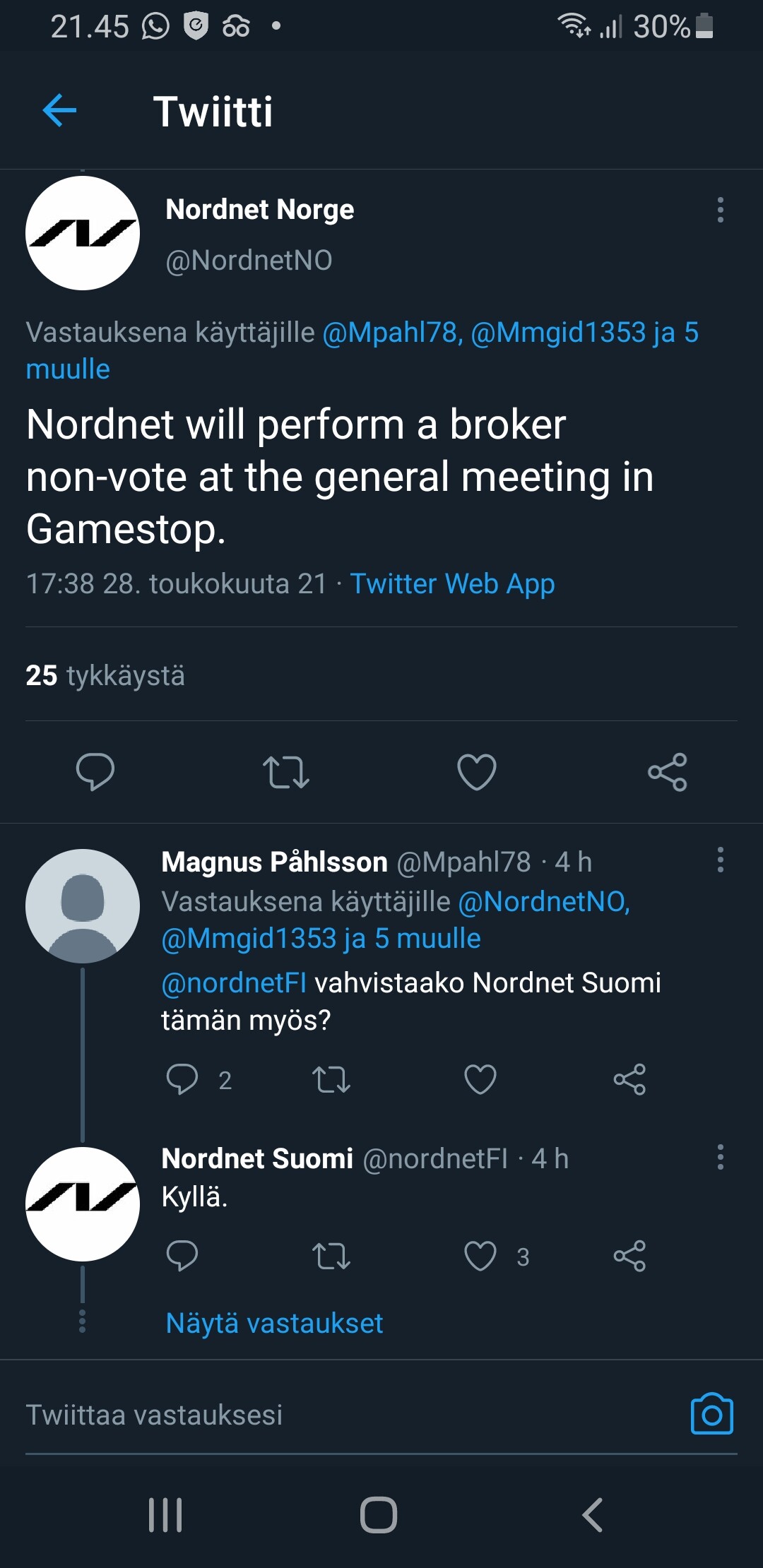Share Magnus Påhlsson's reply

[x=629, y=1079]
